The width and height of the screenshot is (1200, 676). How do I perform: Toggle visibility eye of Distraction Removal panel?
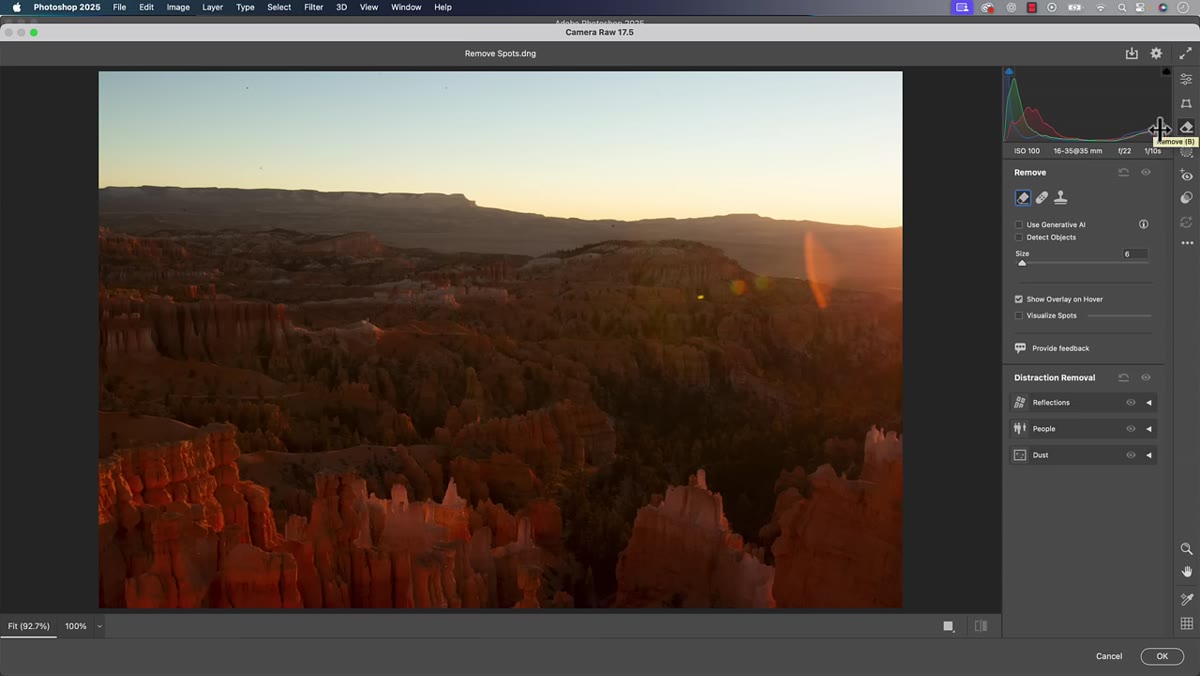pyautogui.click(x=1146, y=378)
